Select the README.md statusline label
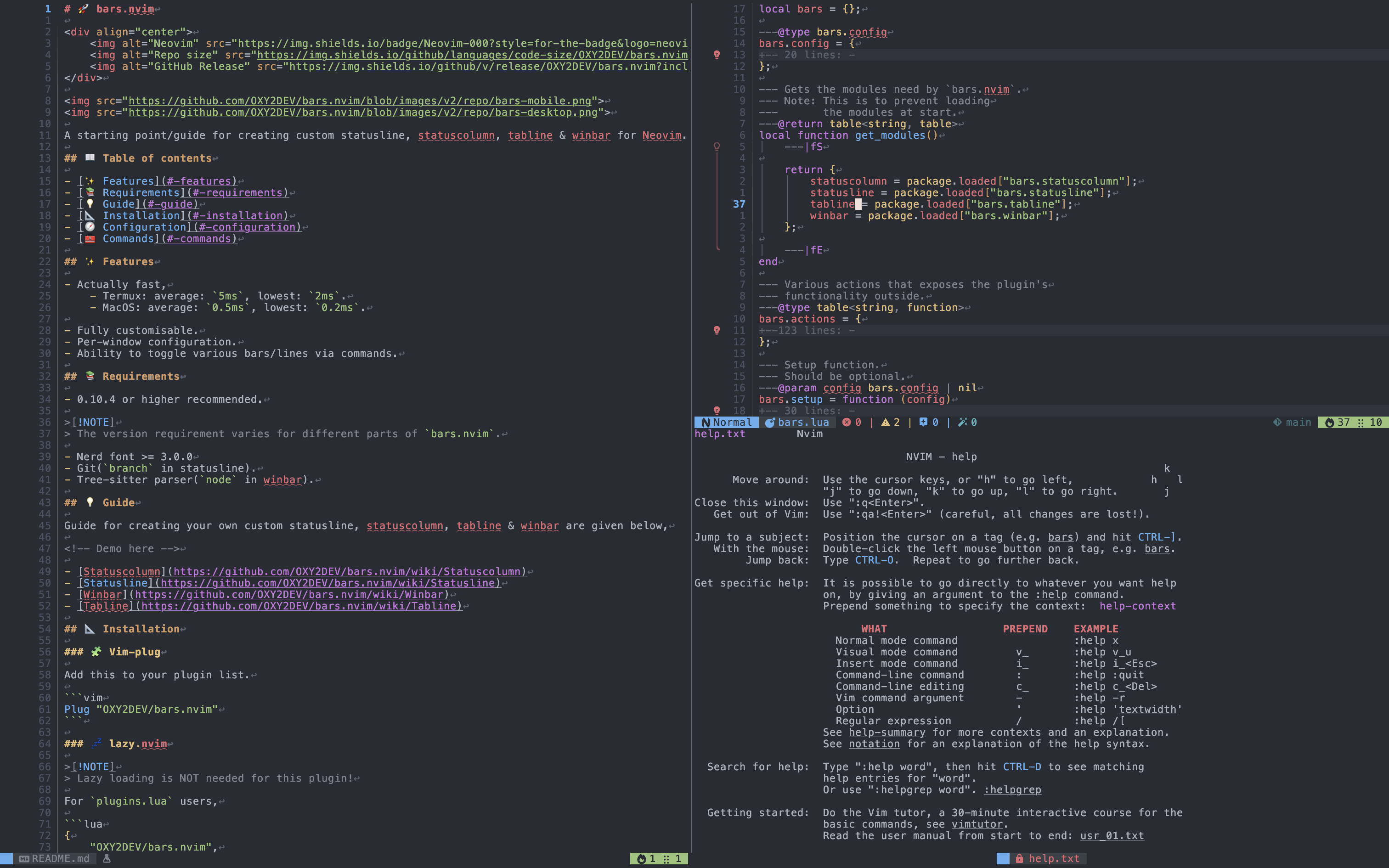 point(60,859)
